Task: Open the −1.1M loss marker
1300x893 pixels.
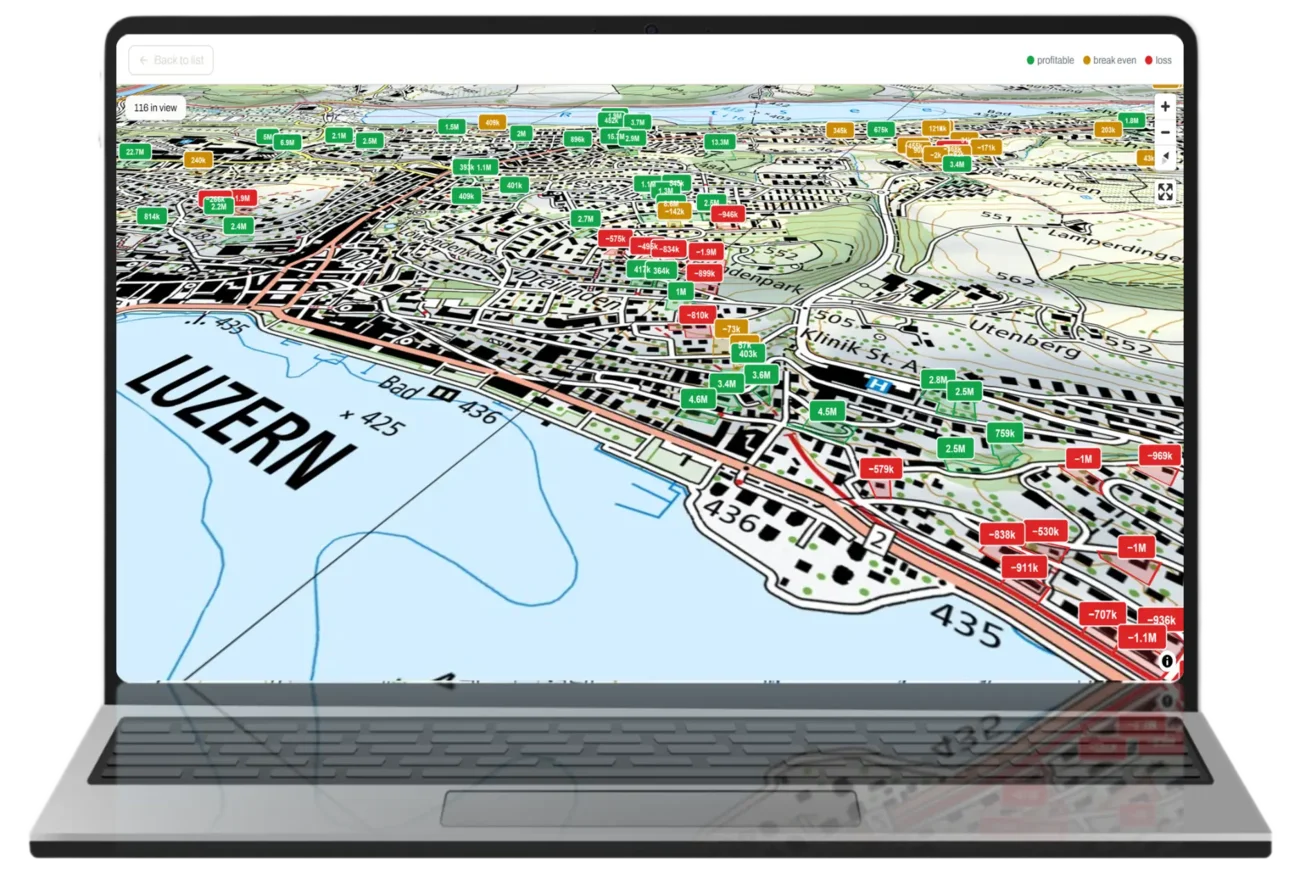Action: point(1142,638)
